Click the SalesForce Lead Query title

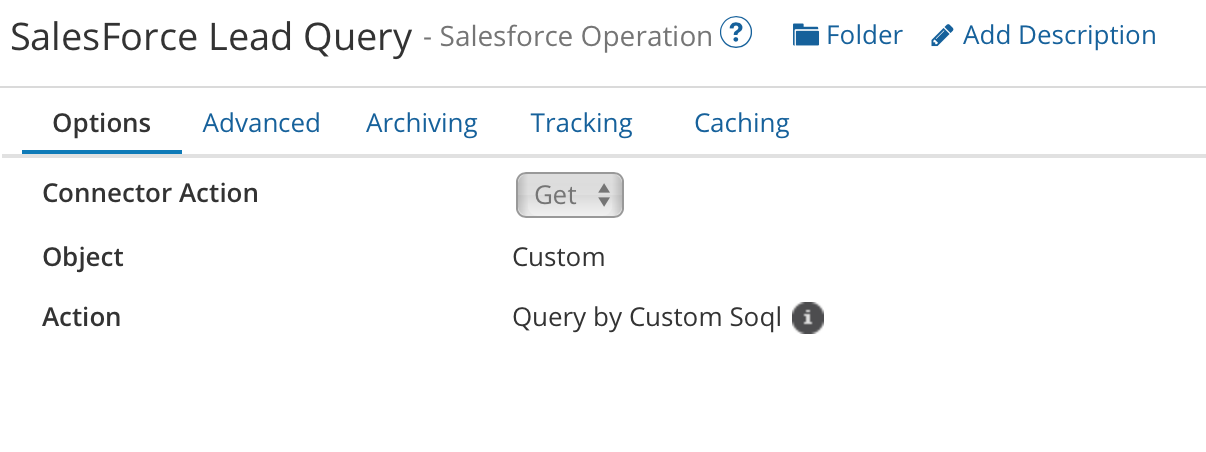[x=210, y=38]
